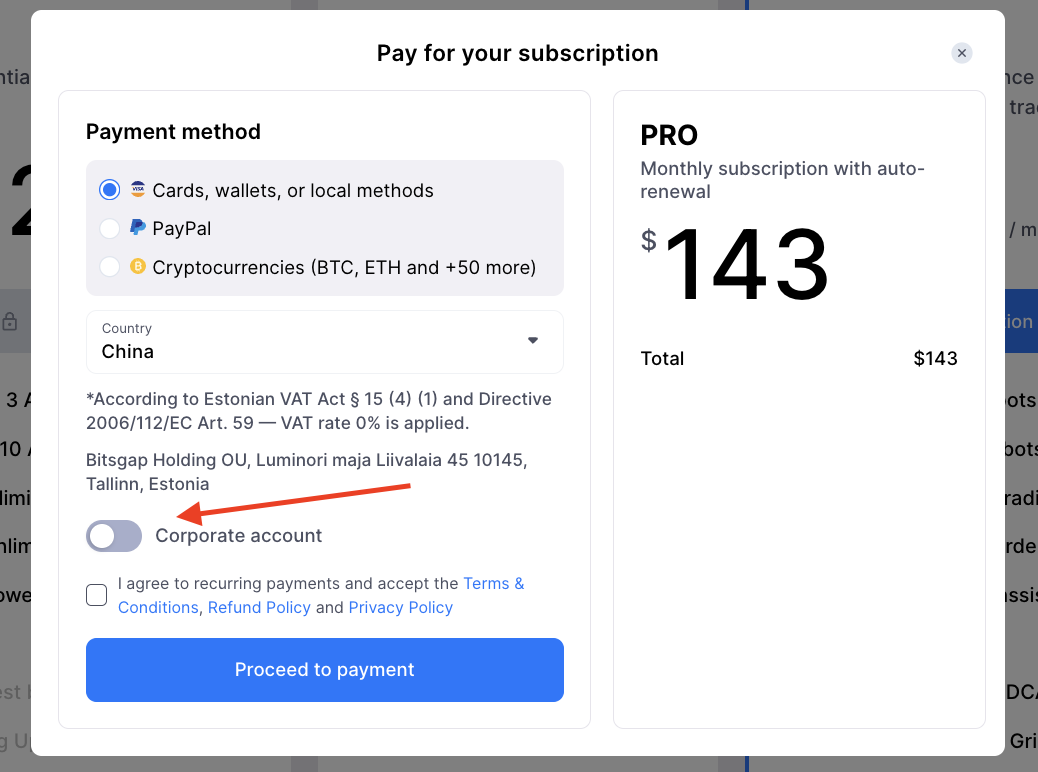
Task: Close the subscription payment dialog
Action: coord(961,53)
